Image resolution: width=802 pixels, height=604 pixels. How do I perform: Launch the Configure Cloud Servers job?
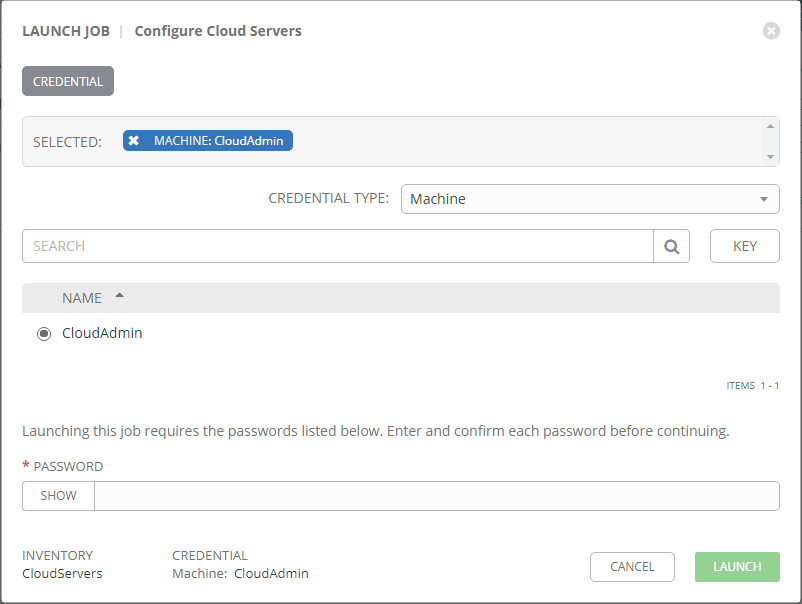click(737, 567)
